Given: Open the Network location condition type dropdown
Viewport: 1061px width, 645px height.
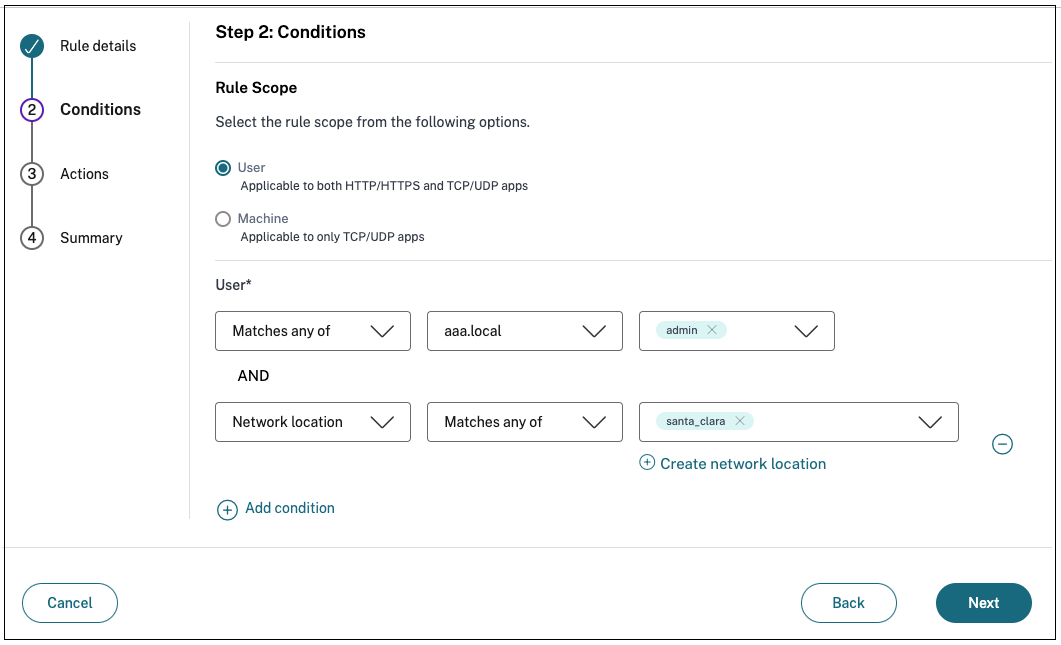Looking at the screenshot, I should (x=312, y=422).
